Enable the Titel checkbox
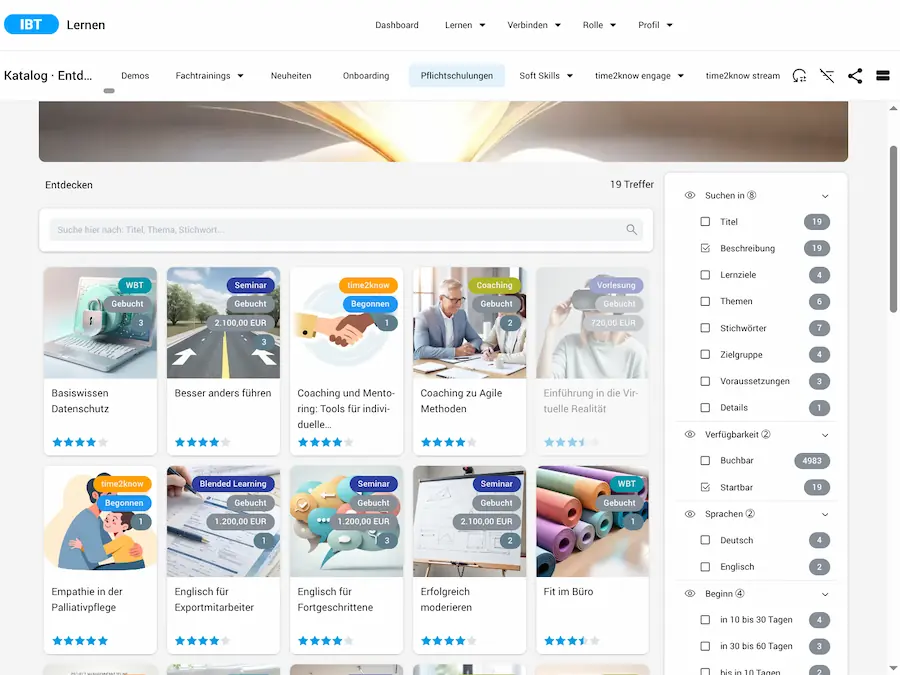The height and width of the screenshot is (675, 900). (x=705, y=222)
